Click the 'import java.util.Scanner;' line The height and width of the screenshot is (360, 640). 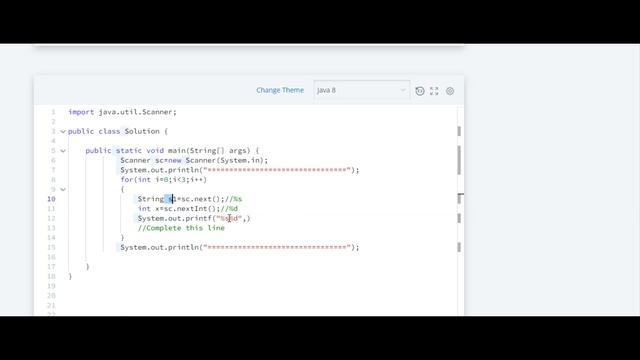pos(122,112)
